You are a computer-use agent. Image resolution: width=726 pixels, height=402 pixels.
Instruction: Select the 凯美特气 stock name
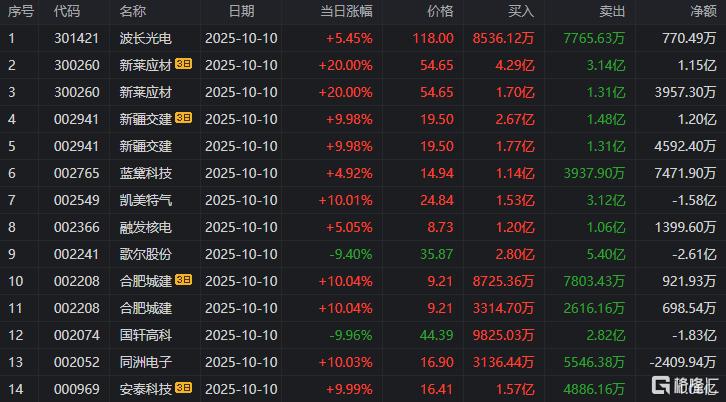tap(144, 199)
